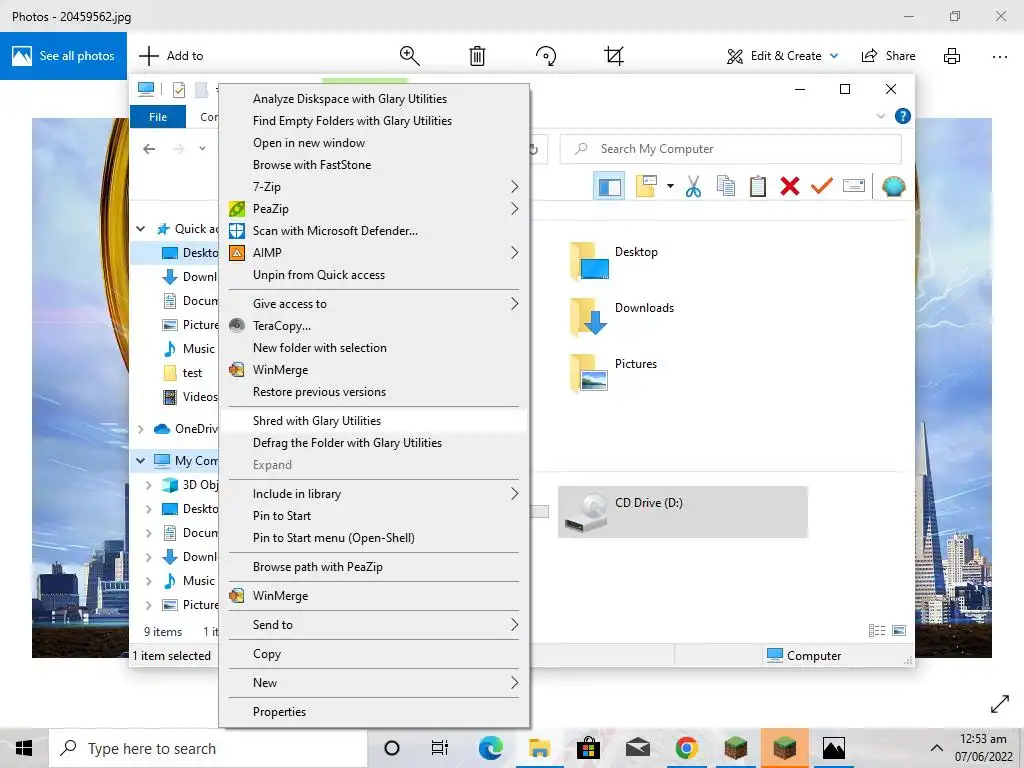Select the crop tool icon
Image resolution: width=1024 pixels, height=768 pixels.
pos(614,56)
